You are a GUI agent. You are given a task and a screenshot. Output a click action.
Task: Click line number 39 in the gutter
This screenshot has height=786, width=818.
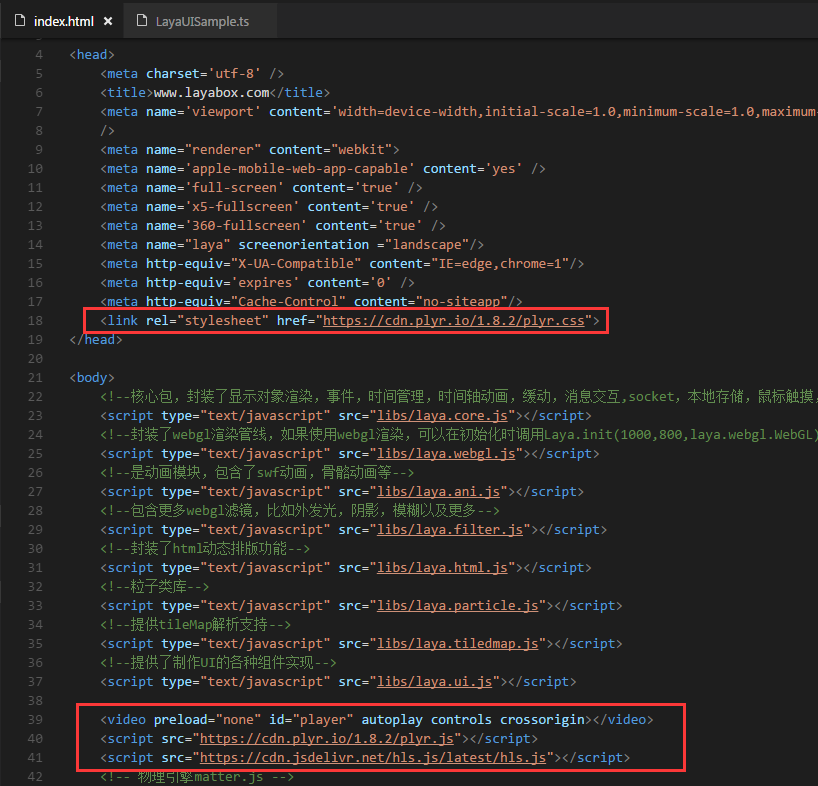(38, 720)
